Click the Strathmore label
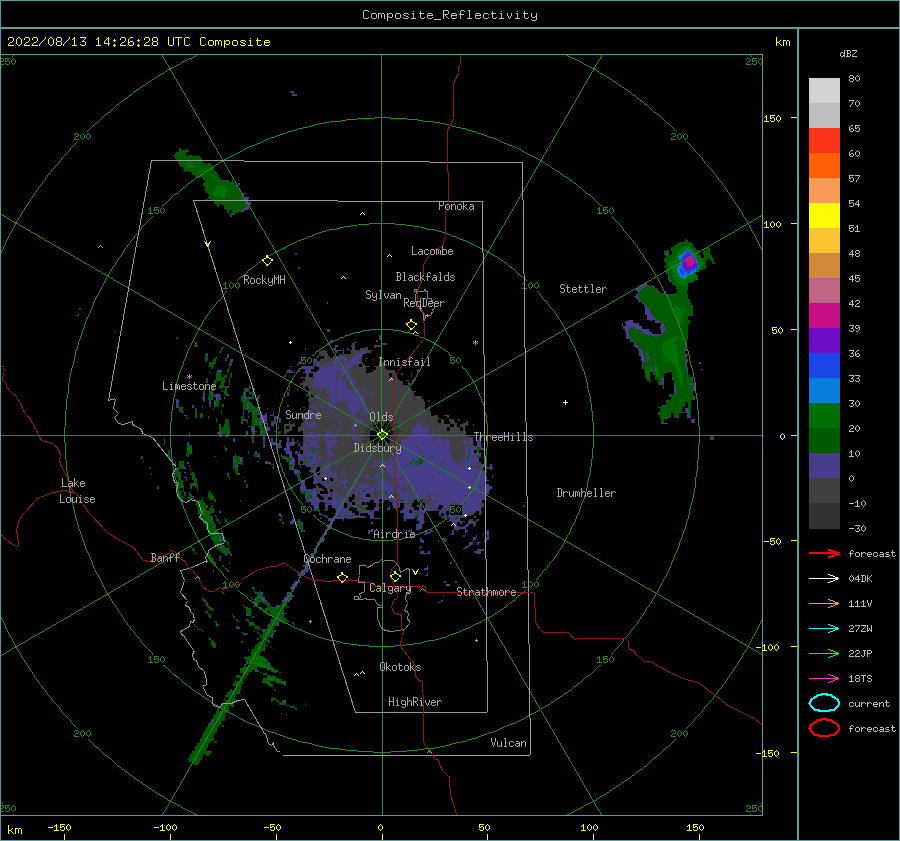The height and width of the screenshot is (841, 900). click(x=487, y=592)
